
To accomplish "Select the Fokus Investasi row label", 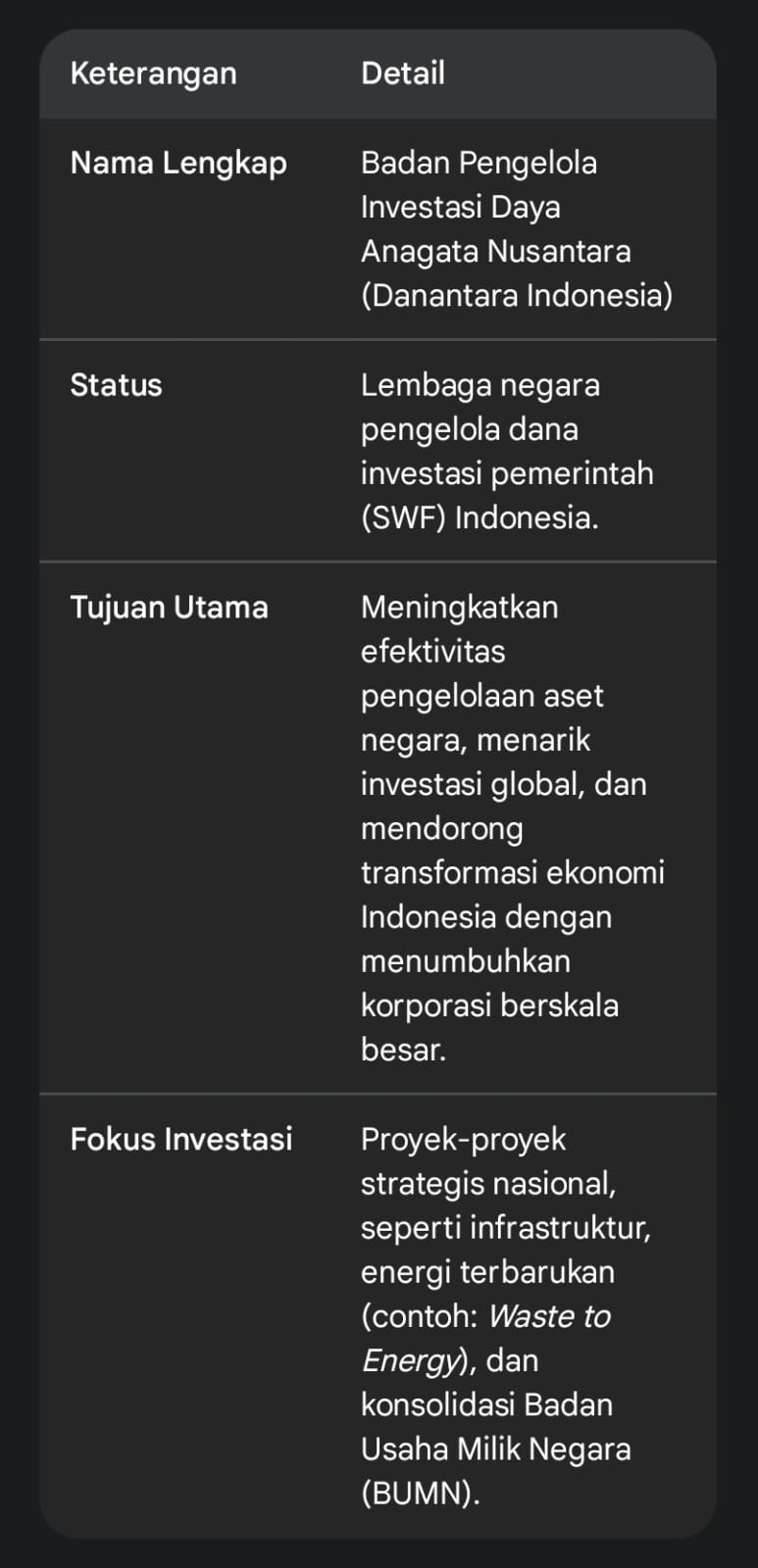I will [181, 1139].
